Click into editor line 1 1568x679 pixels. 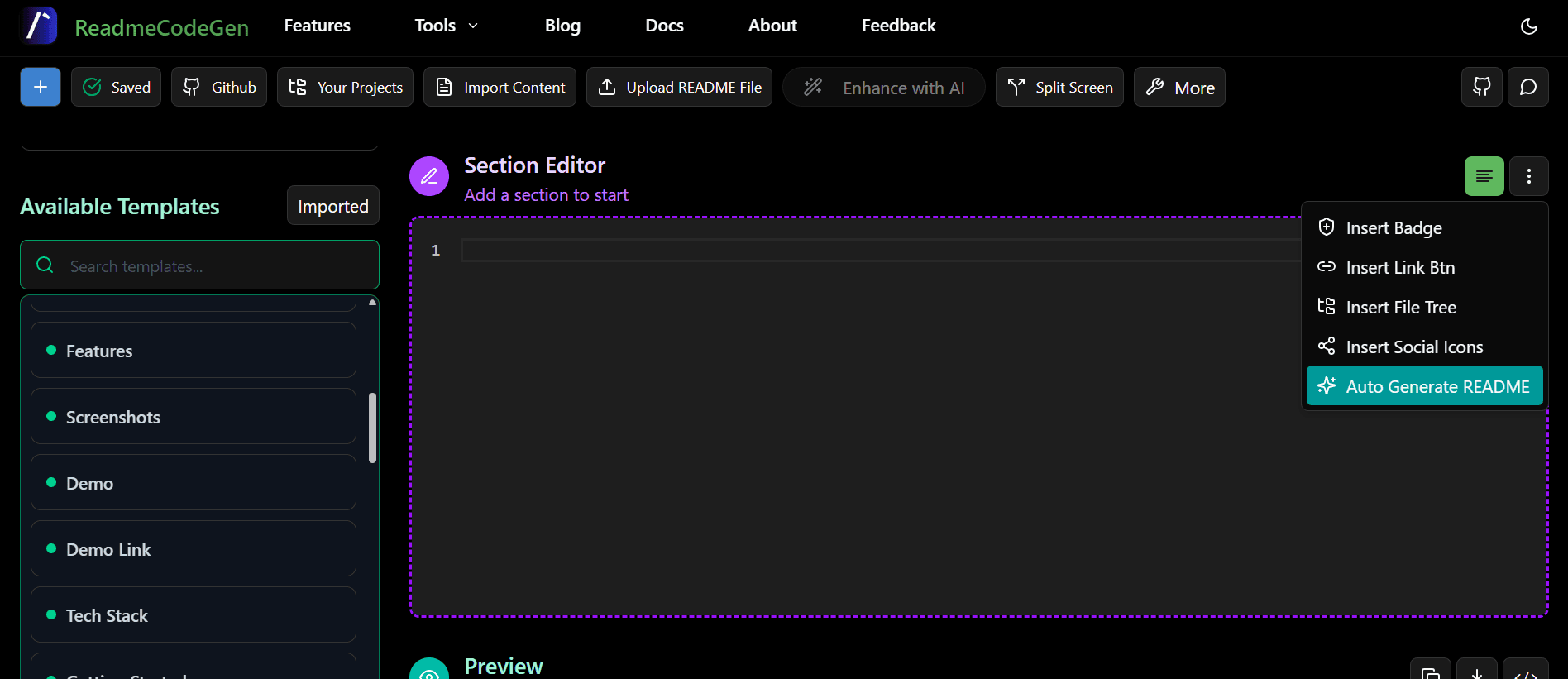click(x=882, y=250)
